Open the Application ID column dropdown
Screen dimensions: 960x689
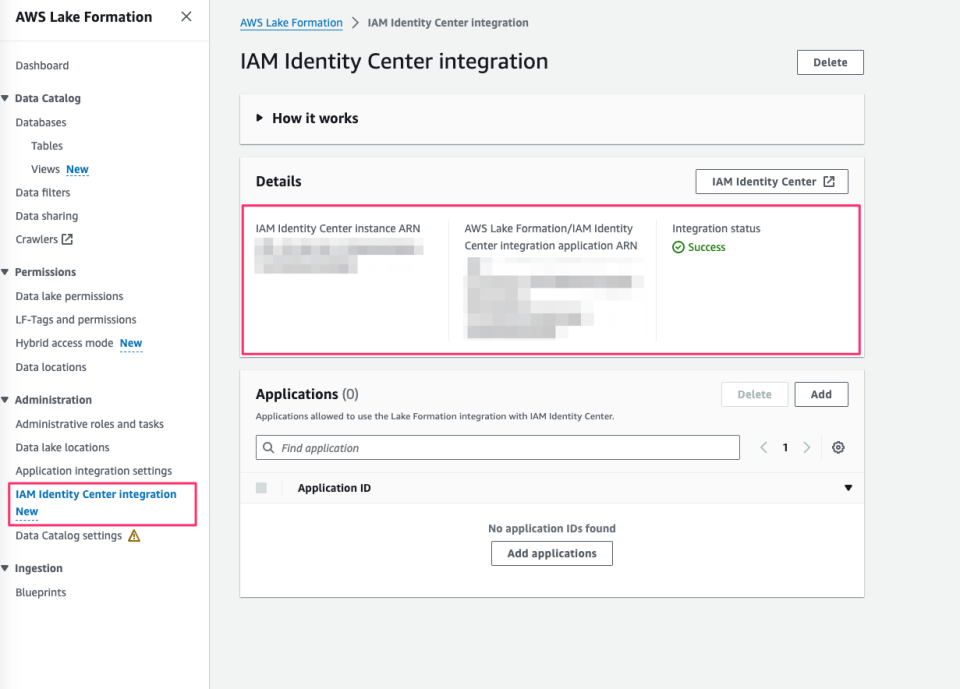pyautogui.click(x=848, y=487)
